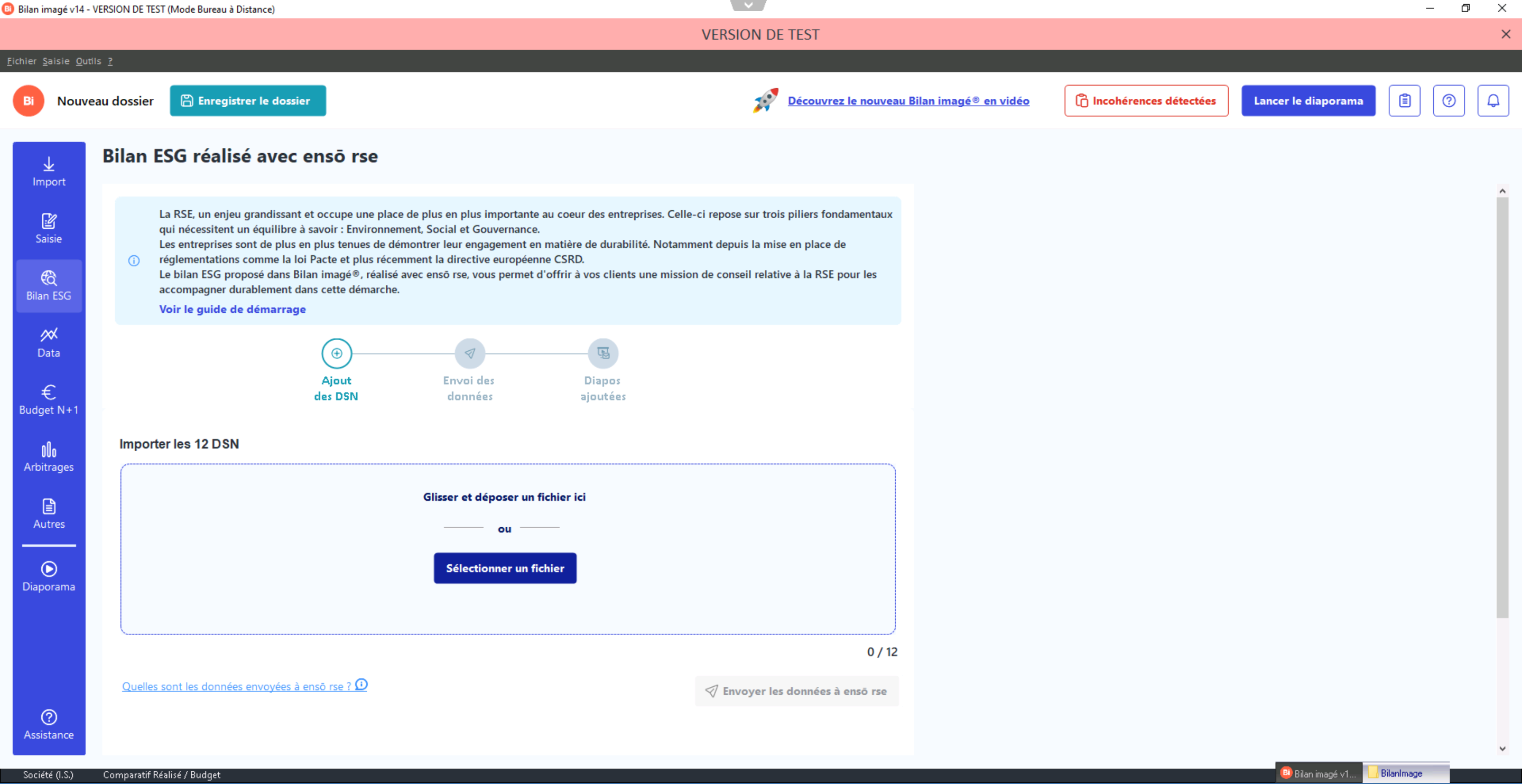Viewport: 1522px width, 784px height.
Task: Open the Saisie menu
Action: pyautogui.click(x=56, y=61)
